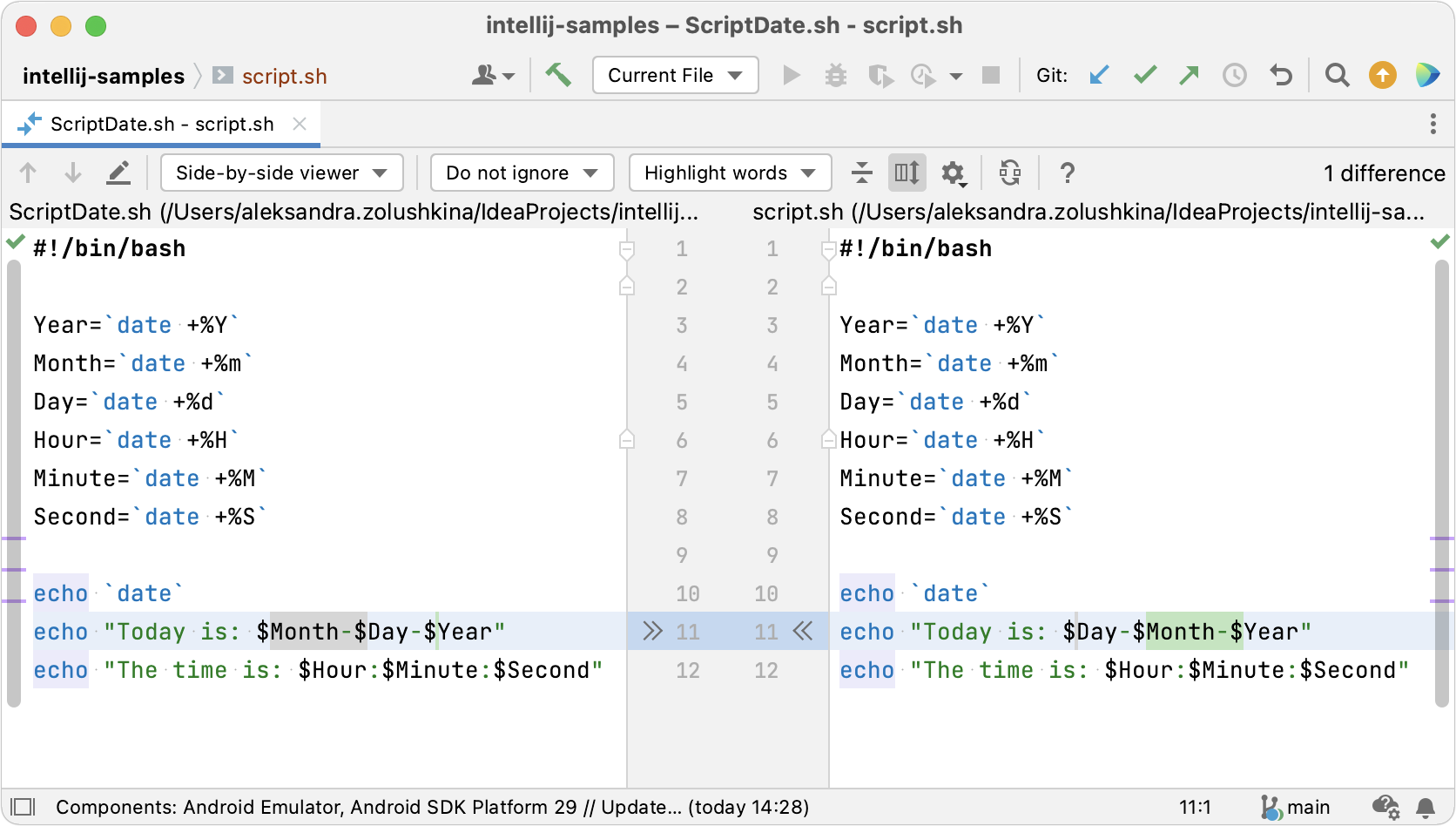Open Git branch main widget
The image size is (1456, 826).
1296,807
